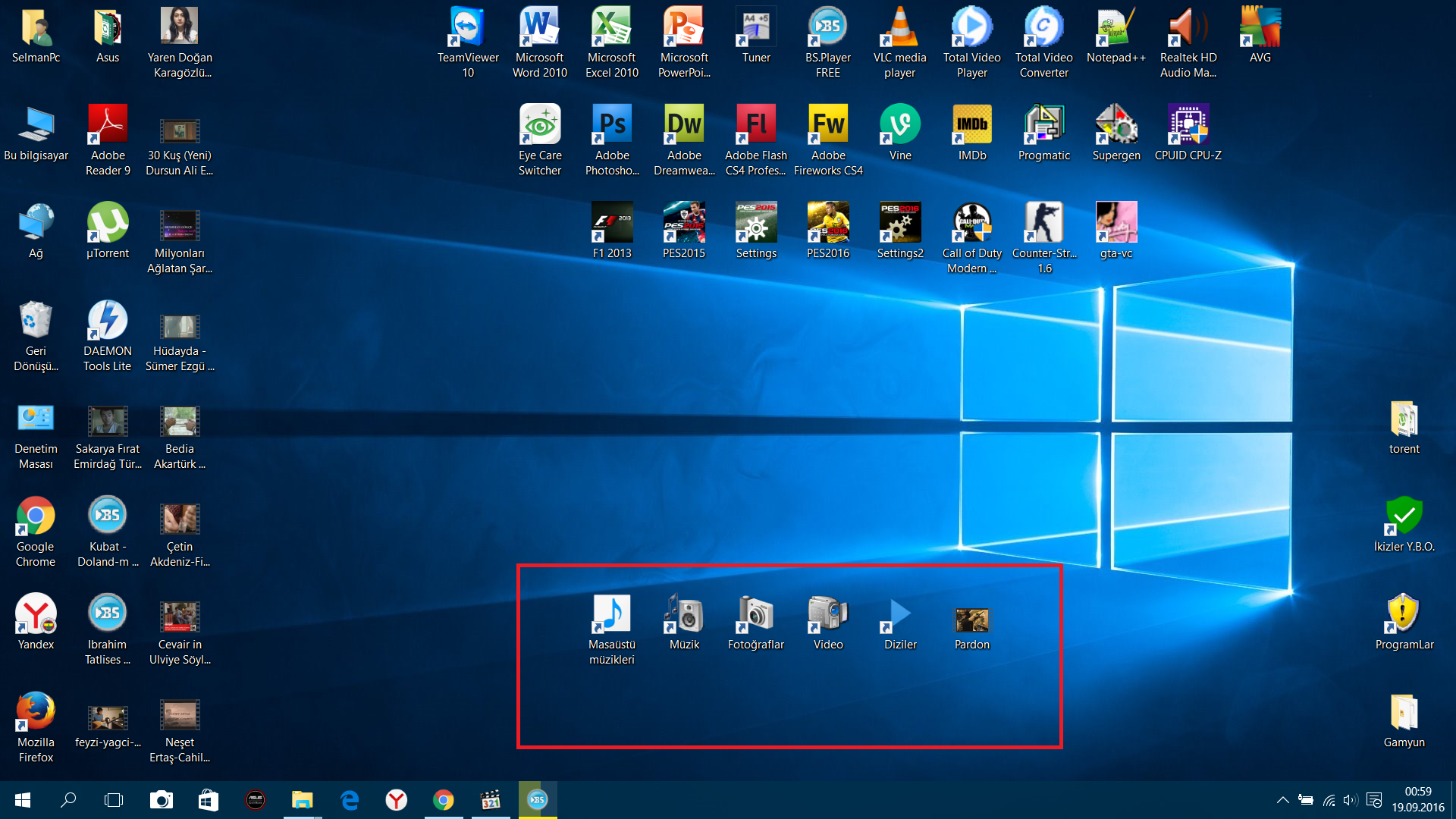Open Total Video Player icon
The image size is (1456, 819).
pyautogui.click(x=972, y=42)
